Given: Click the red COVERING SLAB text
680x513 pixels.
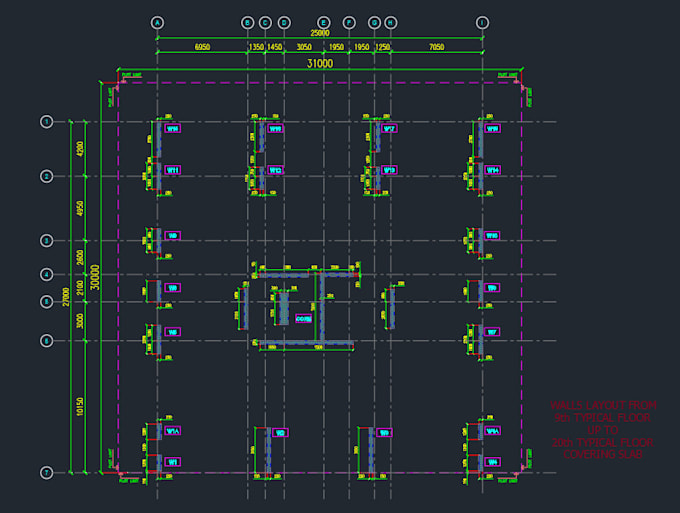Looking at the screenshot, I should (x=603, y=454).
